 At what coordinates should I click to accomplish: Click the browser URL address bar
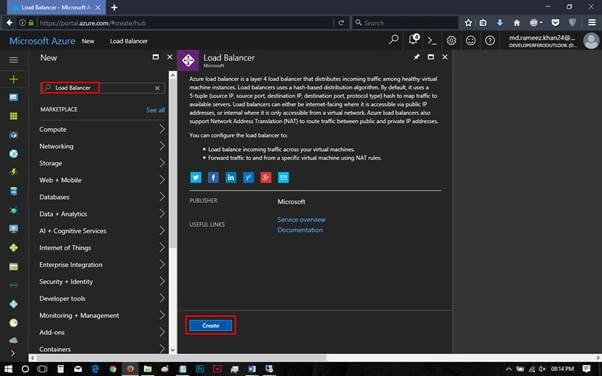point(184,23)
